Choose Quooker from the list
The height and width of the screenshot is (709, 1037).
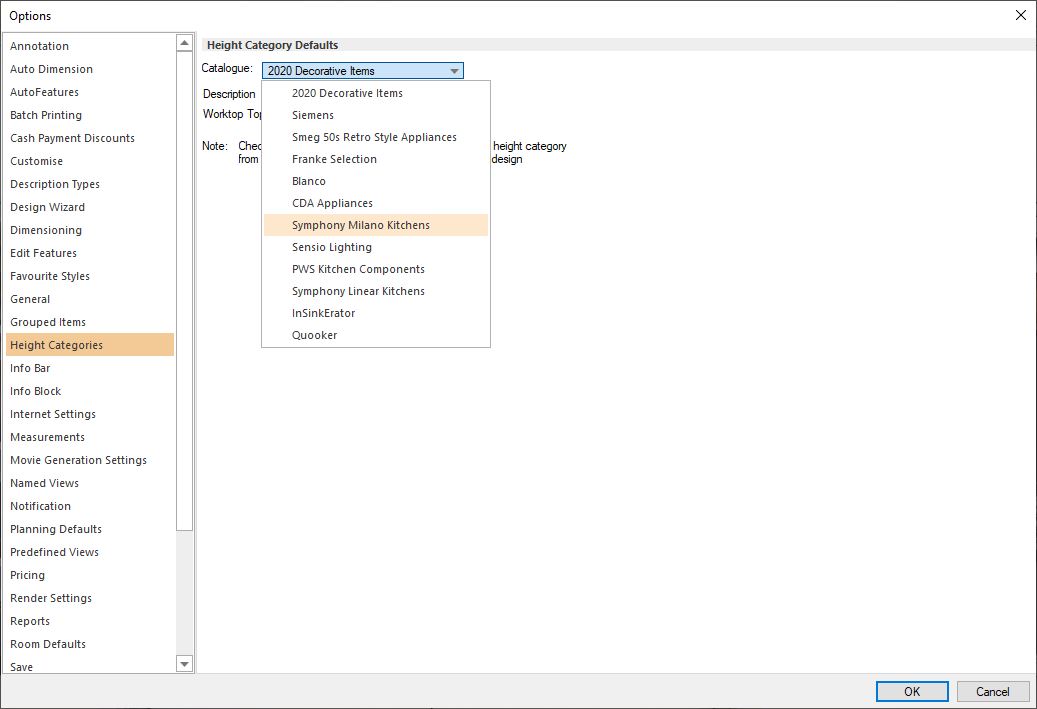376,335
